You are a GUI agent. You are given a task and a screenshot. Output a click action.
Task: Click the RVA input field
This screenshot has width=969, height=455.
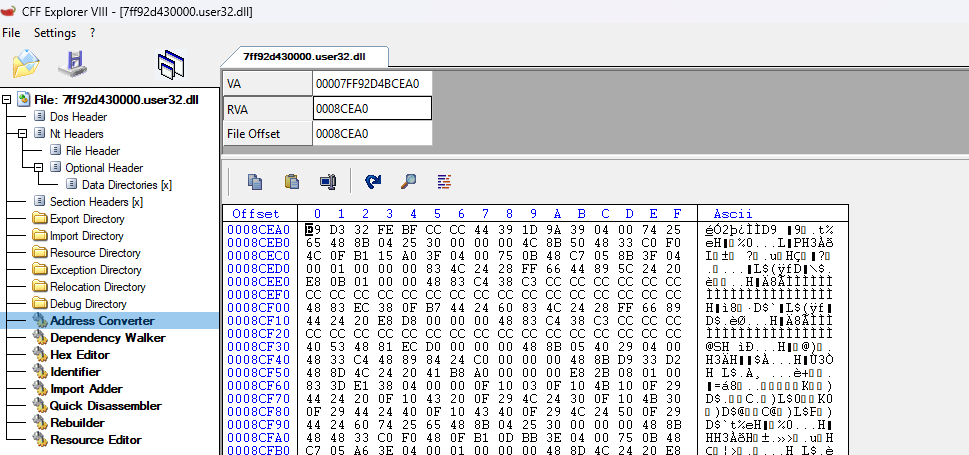(372, 108)
